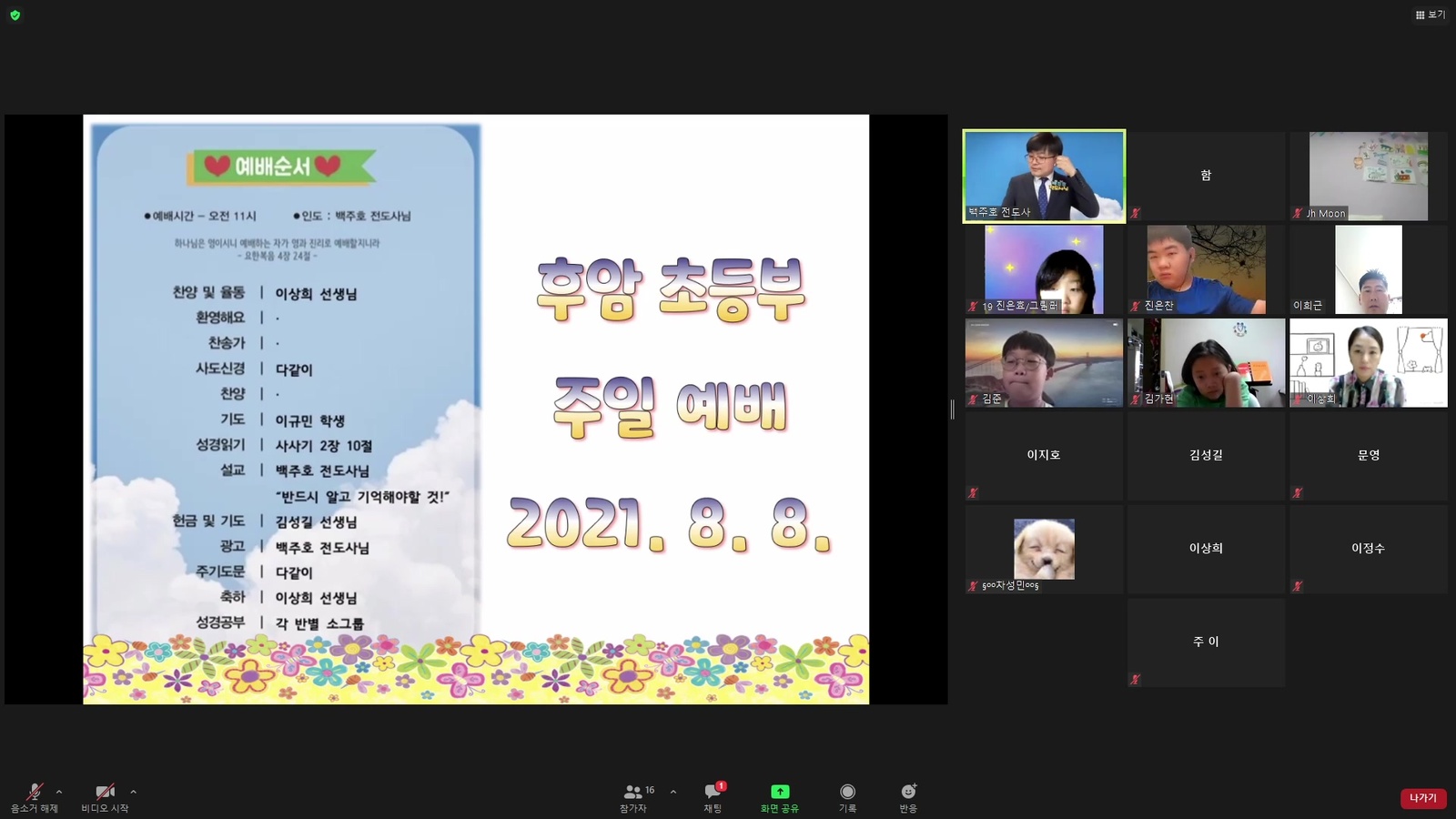Click the puppy avatar participant tile
The image size is (1456, 819).
pyautogui.click(x=1044, y=549)
